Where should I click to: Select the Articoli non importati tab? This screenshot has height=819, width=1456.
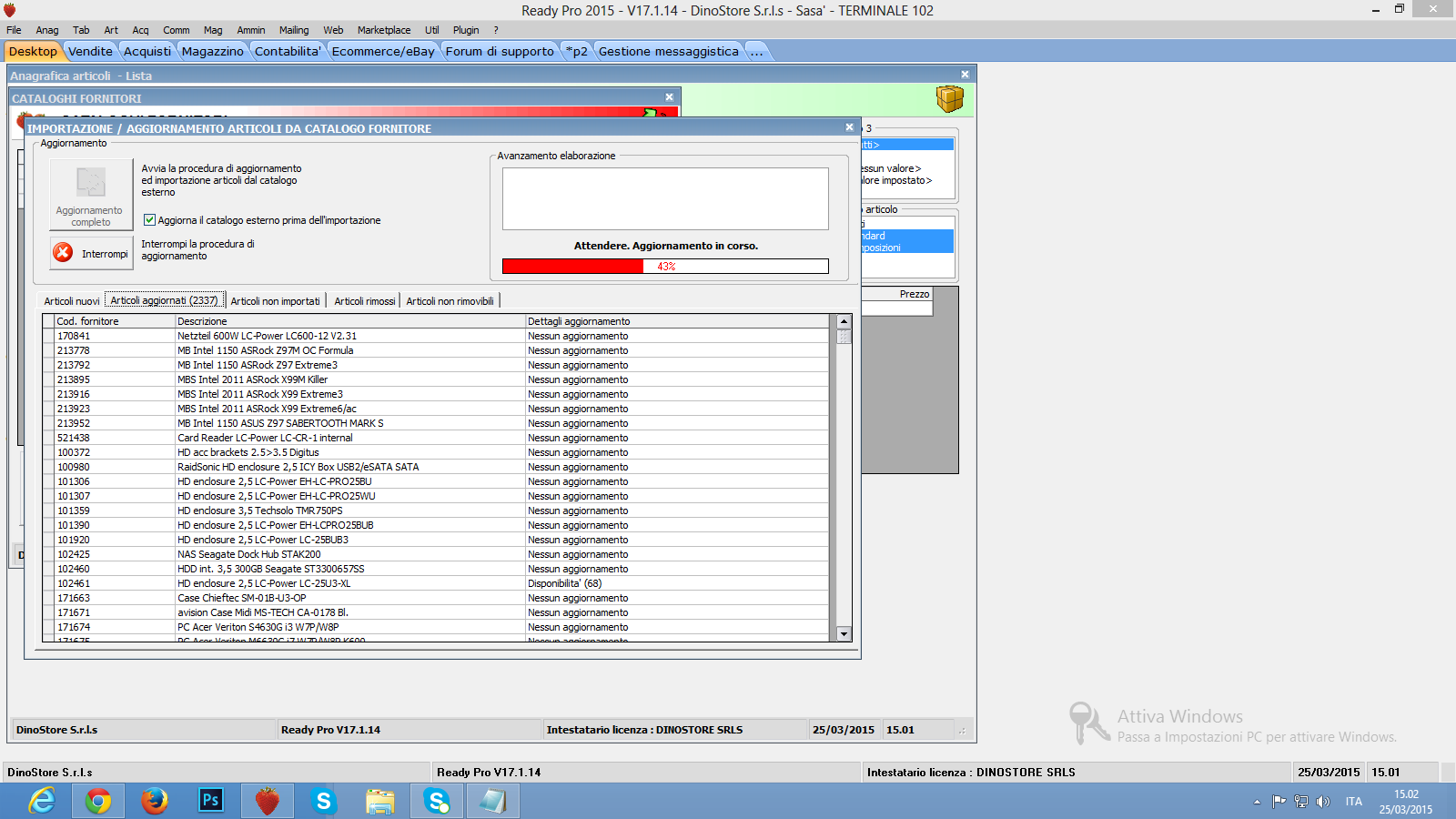pos(275,301)
